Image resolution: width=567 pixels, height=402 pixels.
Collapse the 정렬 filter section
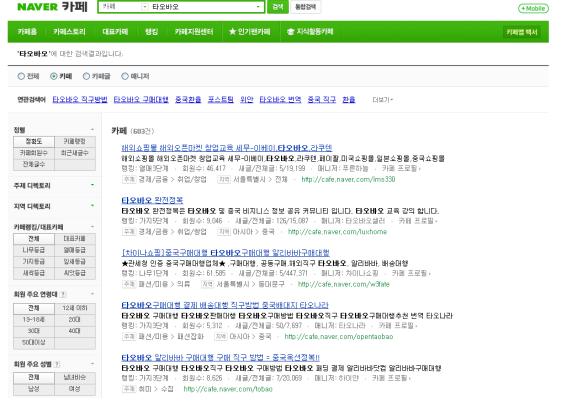(92, 129)
